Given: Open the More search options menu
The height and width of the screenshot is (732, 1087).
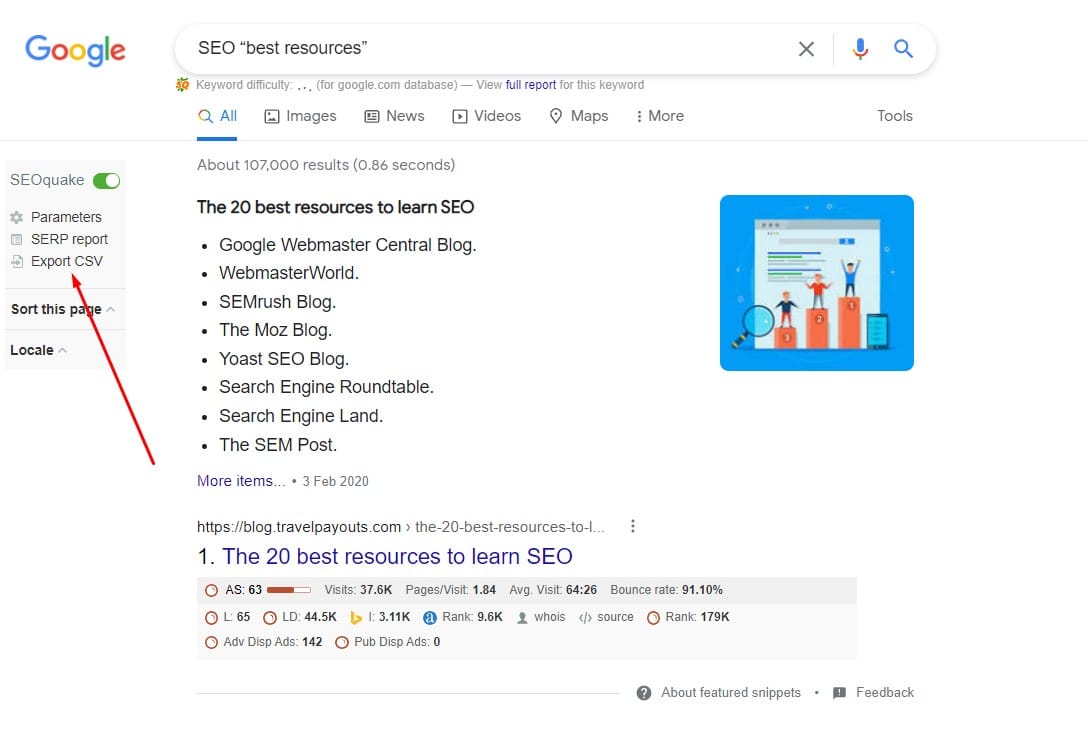Looking at the screenshot, I should click(x=659, y=116).
